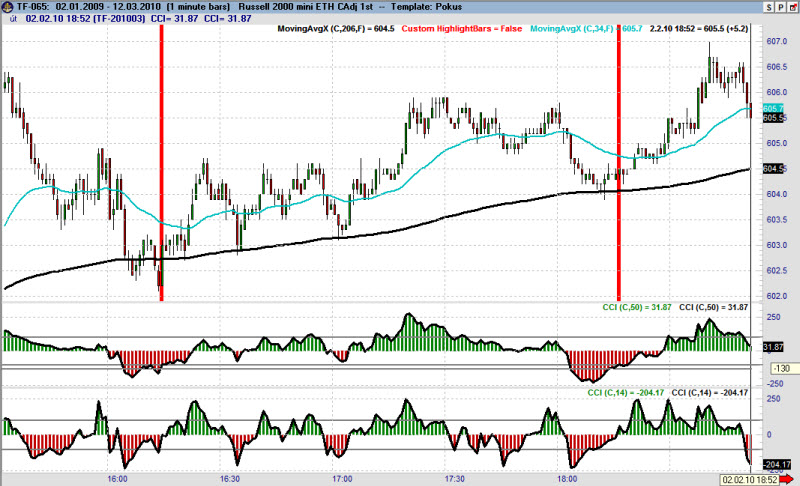Click the S button in title bar
This screenshot has width=800, height=486.
[x=769, y=7]
